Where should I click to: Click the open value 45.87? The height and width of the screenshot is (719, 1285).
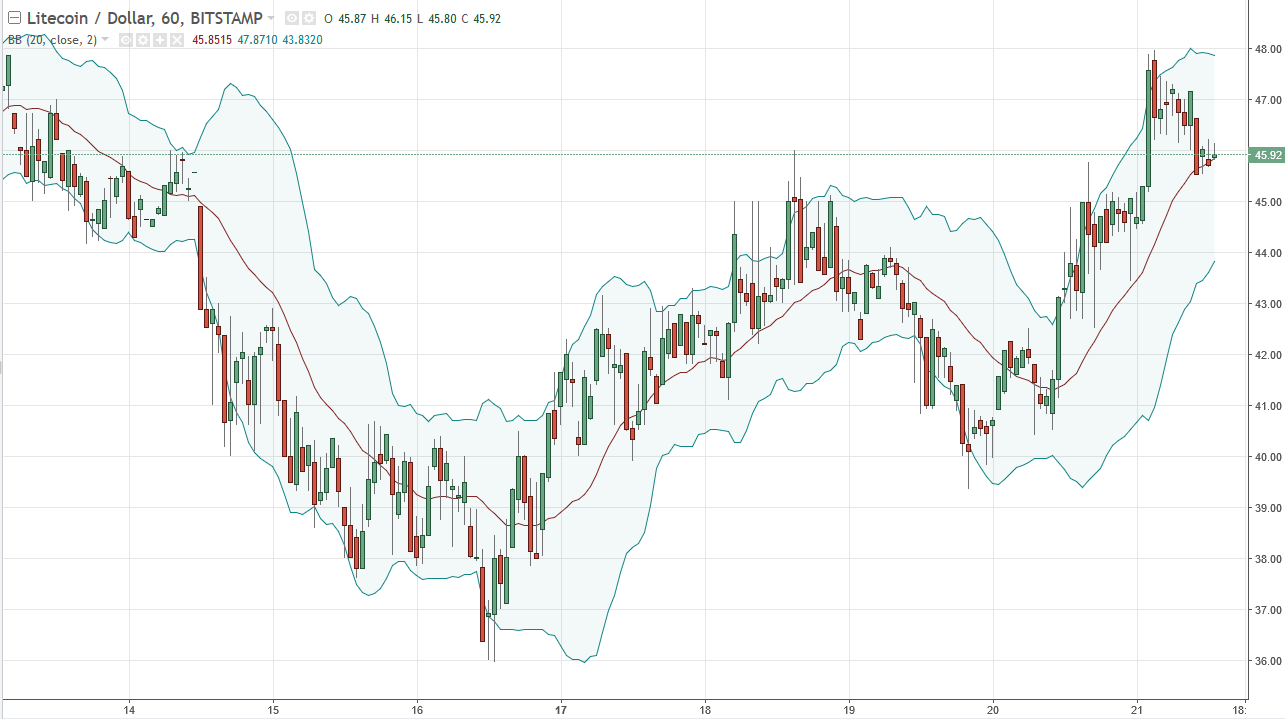[352, 18]
